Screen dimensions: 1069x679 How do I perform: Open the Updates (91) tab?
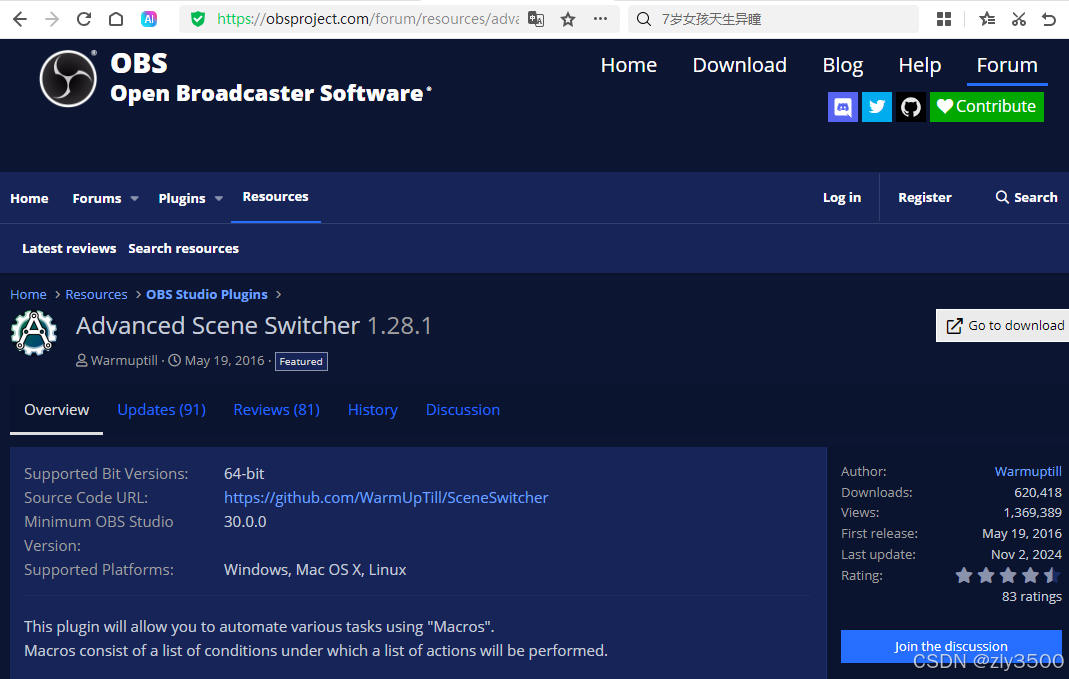161,409
